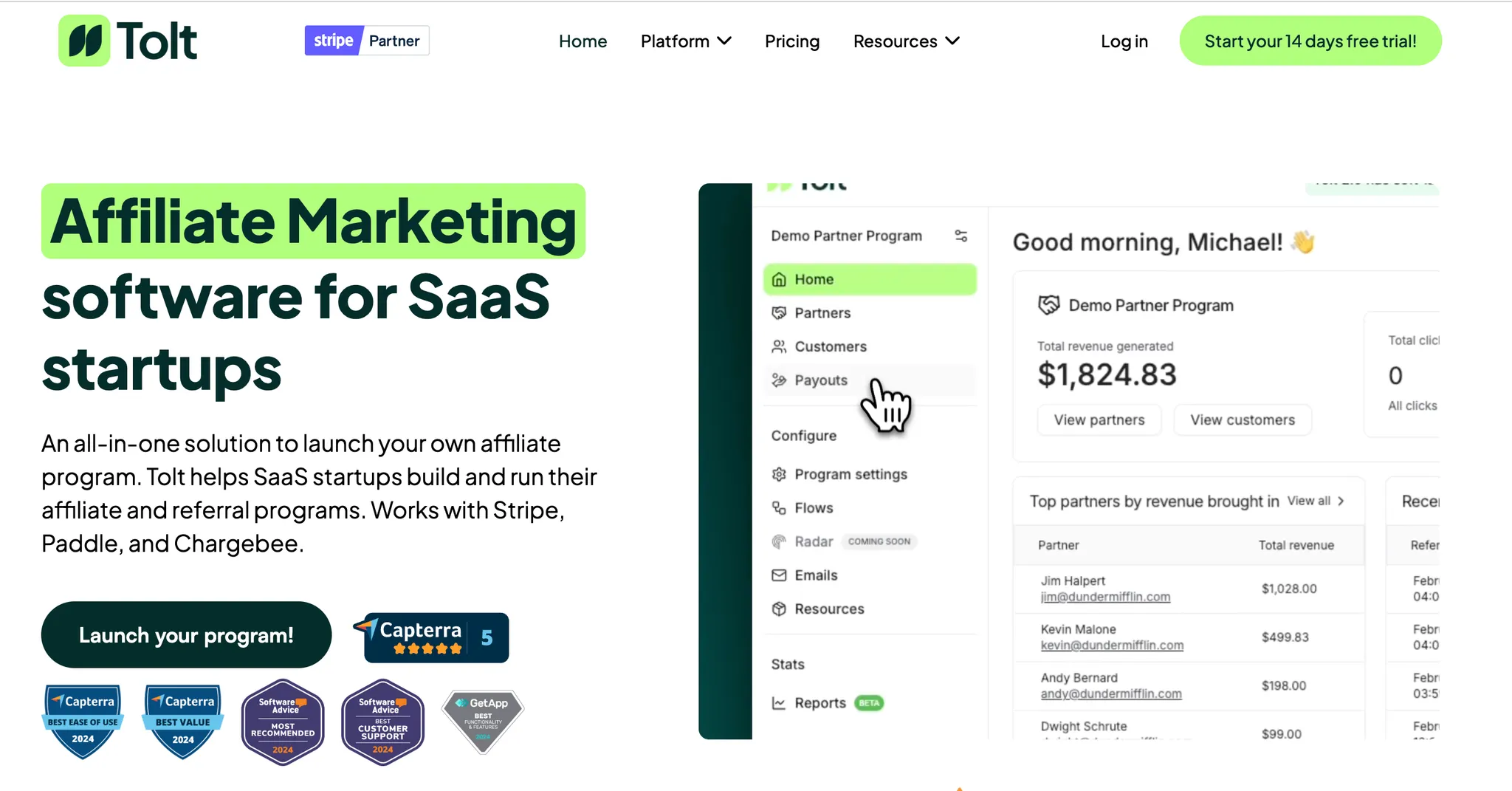This screenshot has height=791, width=1512.
Task: Click the Emails envelope icon
Action: [x=779, y=575]
